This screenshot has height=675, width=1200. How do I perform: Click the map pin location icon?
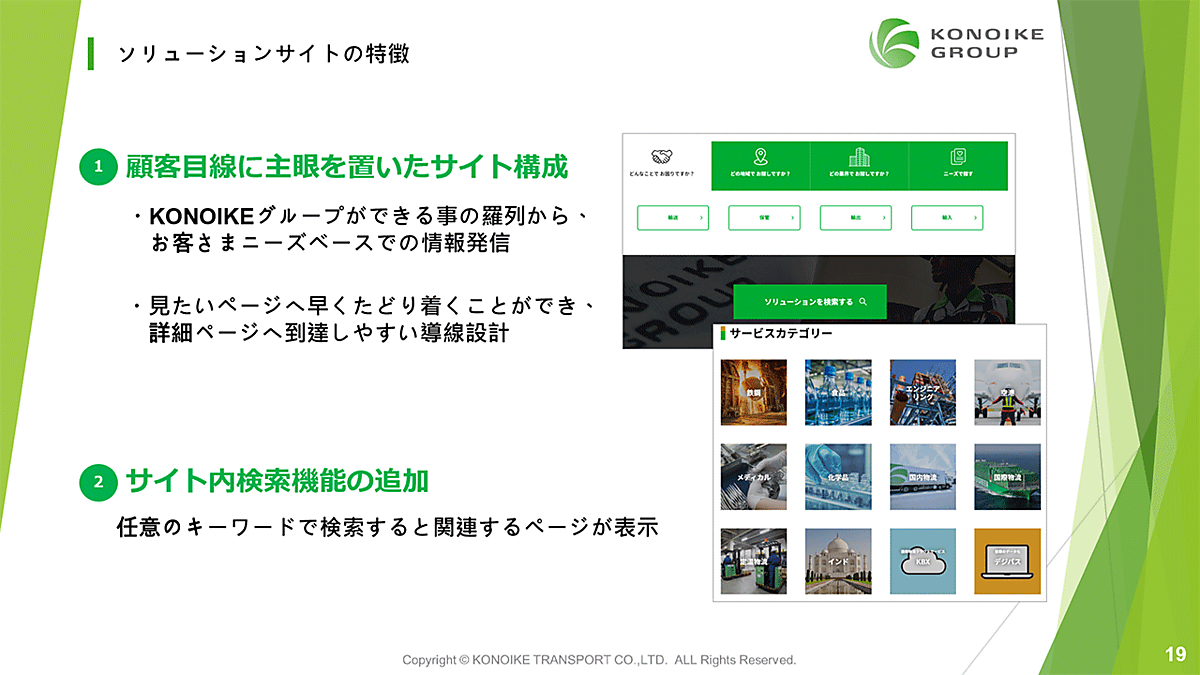[760, 157]
